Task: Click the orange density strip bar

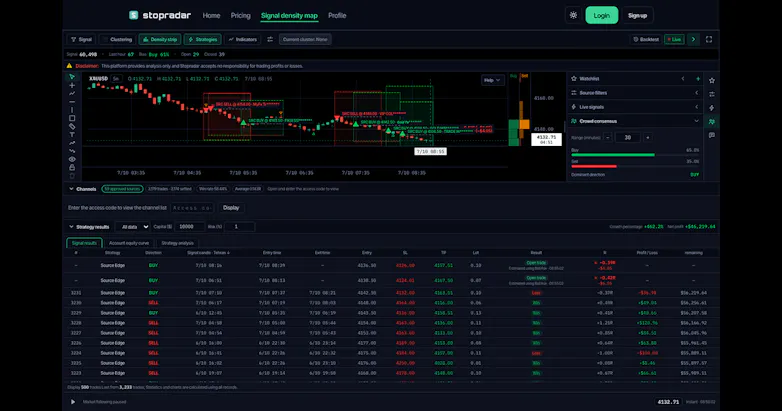Action: tap(524, 124)
